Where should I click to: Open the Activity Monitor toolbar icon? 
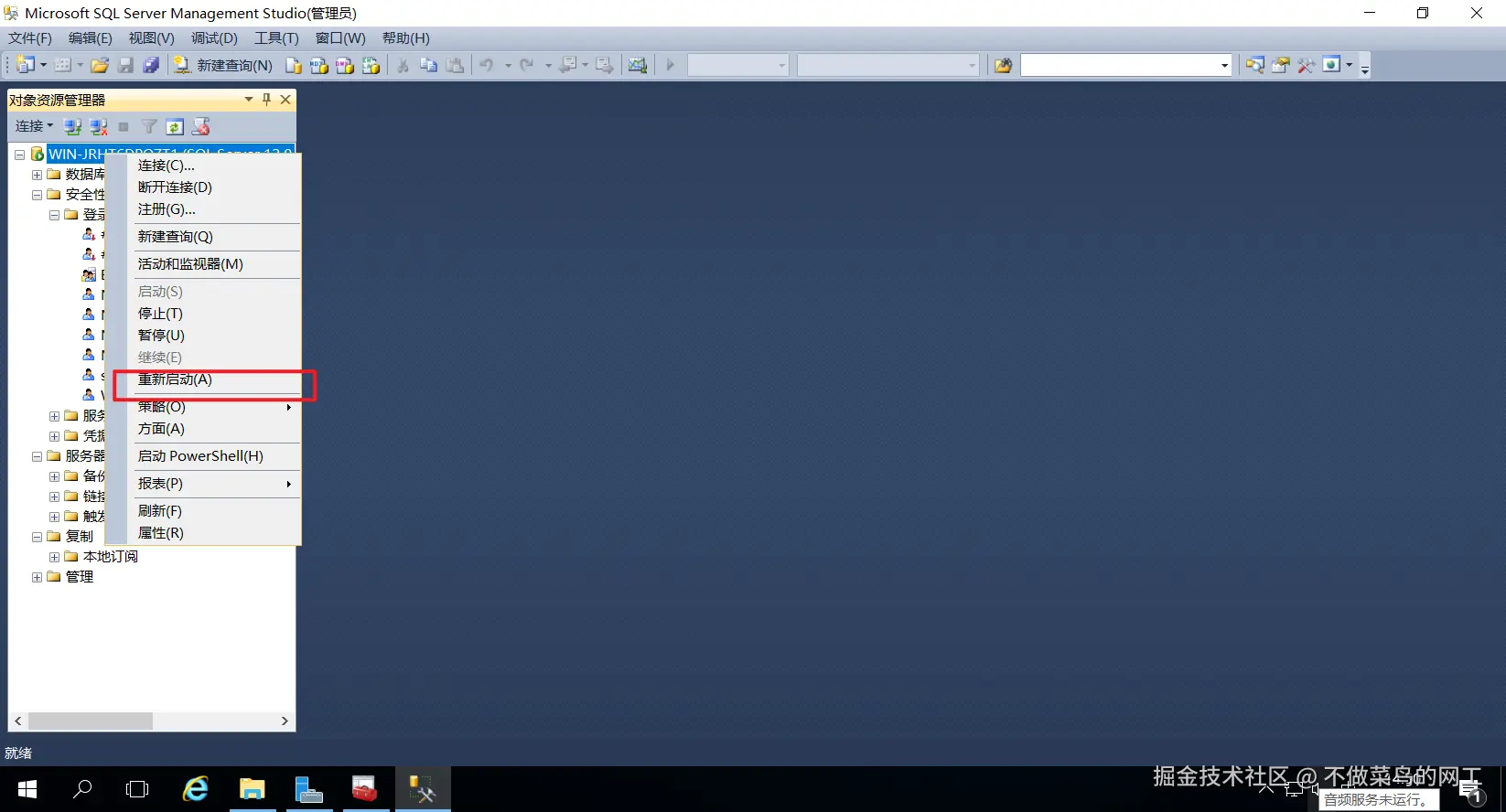[638, 65]
